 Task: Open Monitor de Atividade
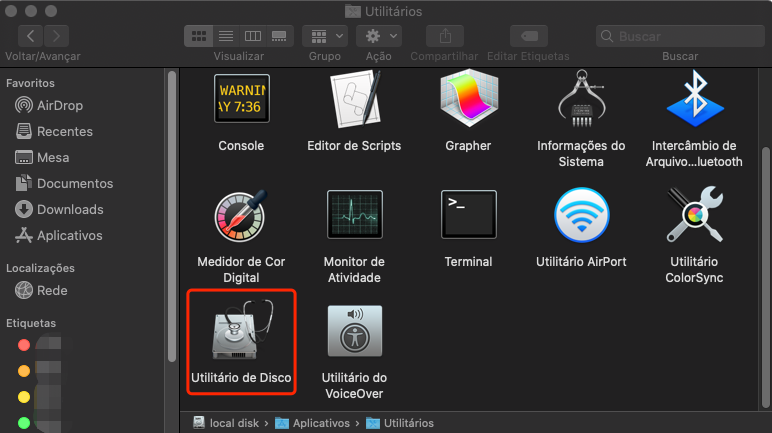tap(354, 214)
